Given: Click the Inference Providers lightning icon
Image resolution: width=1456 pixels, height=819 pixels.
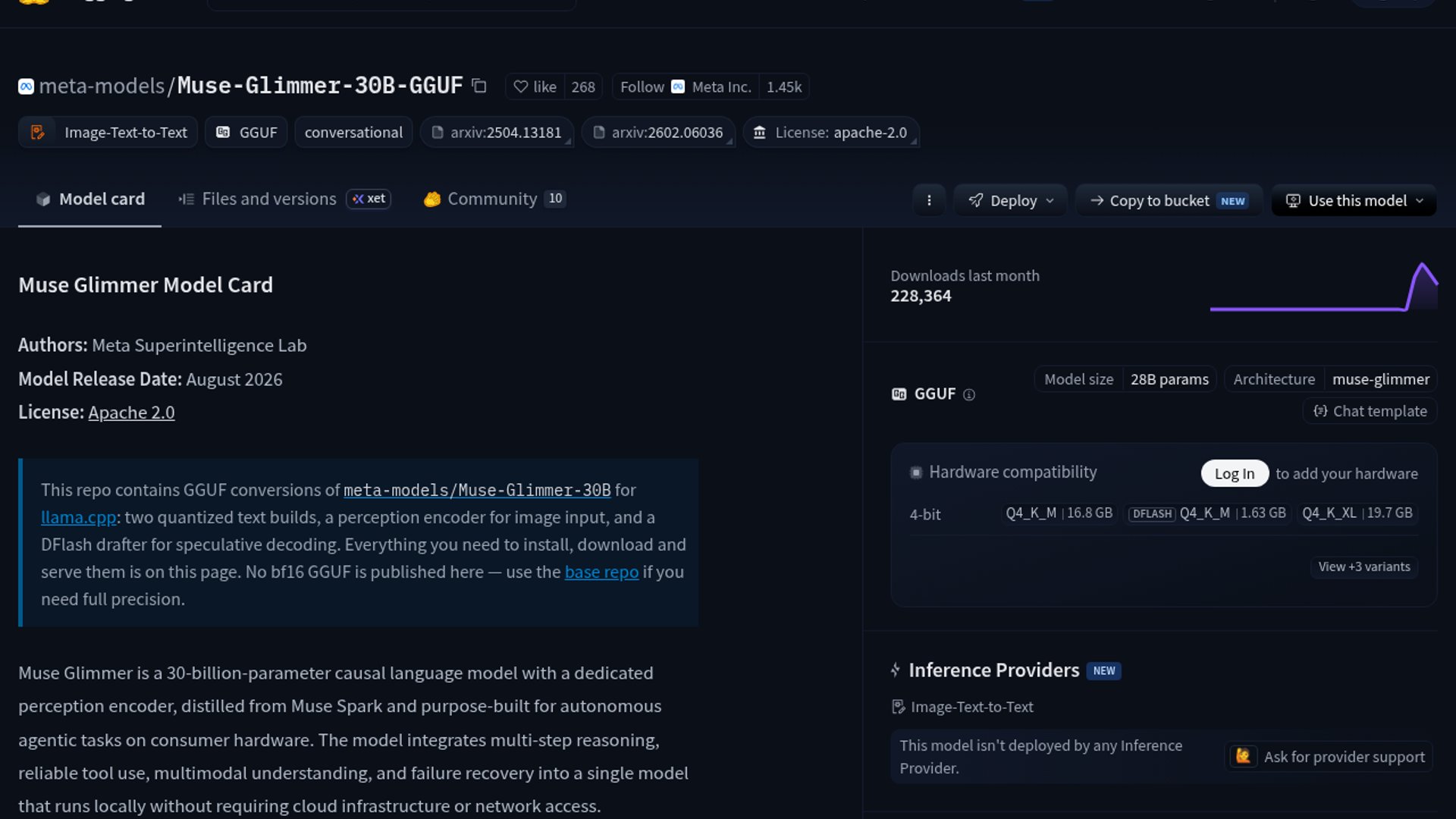Looking at the screenshot, I should pyautogui.click(x=896, y=670).
